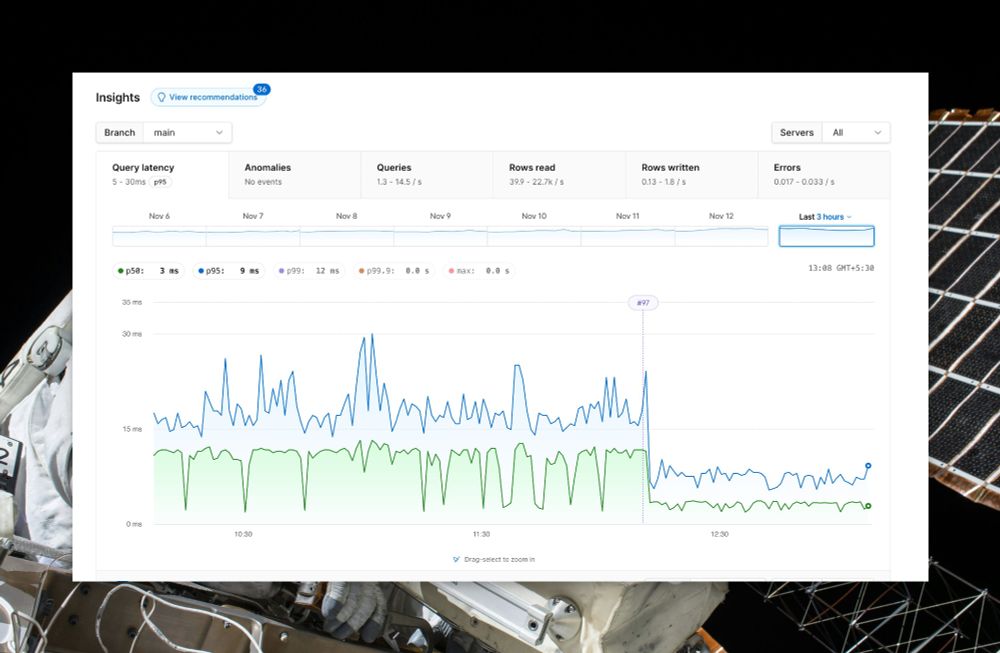Click the lightbulb icon beside View recommendations

161,97
